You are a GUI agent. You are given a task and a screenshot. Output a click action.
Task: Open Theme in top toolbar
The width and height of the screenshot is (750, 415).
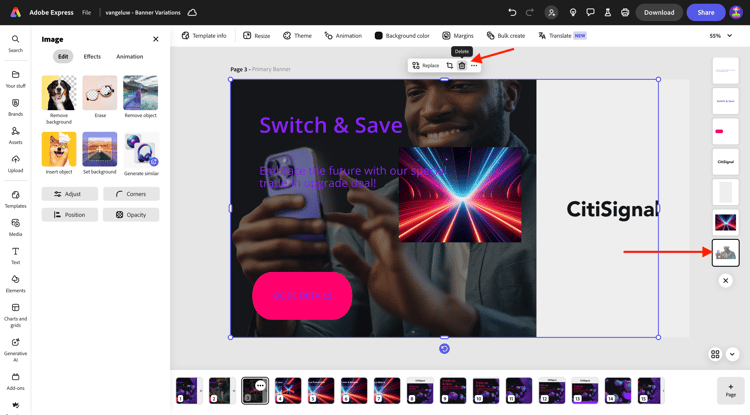(x=297, y=35)
